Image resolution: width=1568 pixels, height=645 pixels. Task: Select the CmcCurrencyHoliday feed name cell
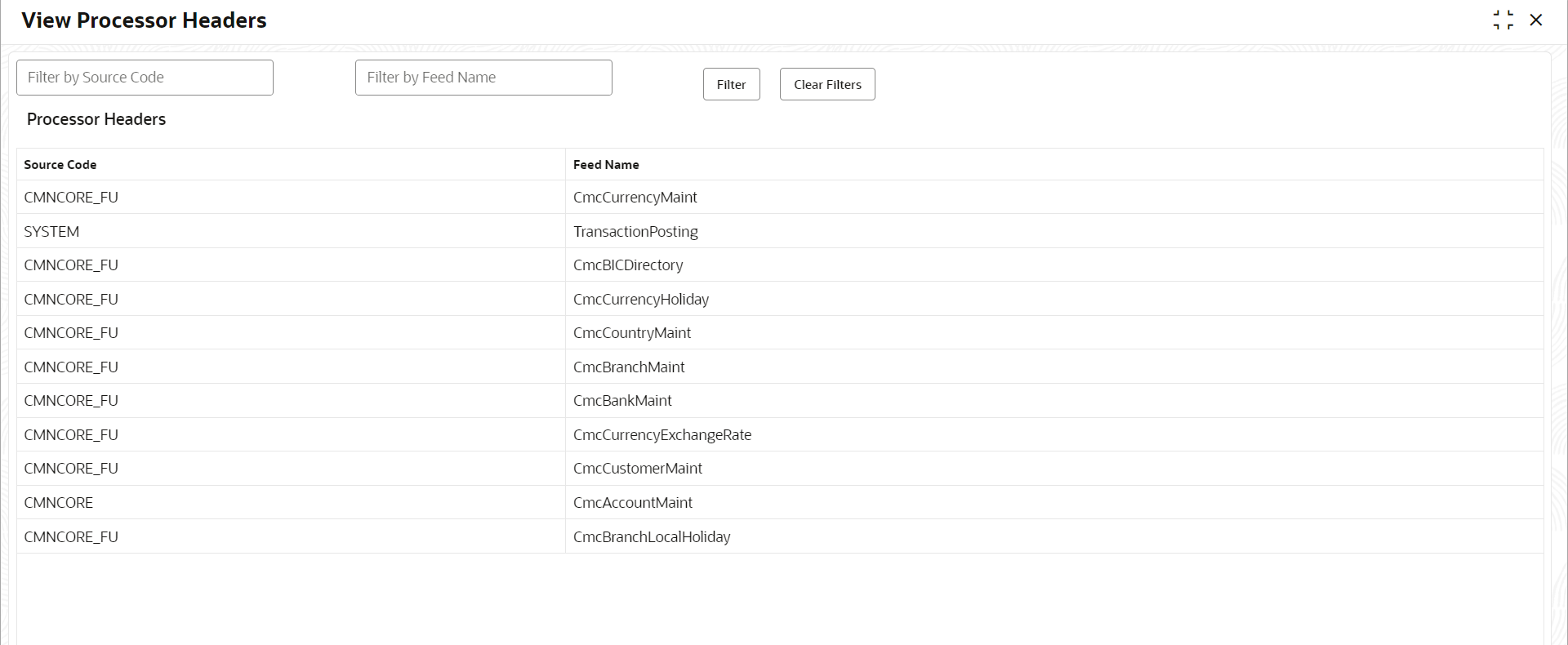(x=1054, y=299)
